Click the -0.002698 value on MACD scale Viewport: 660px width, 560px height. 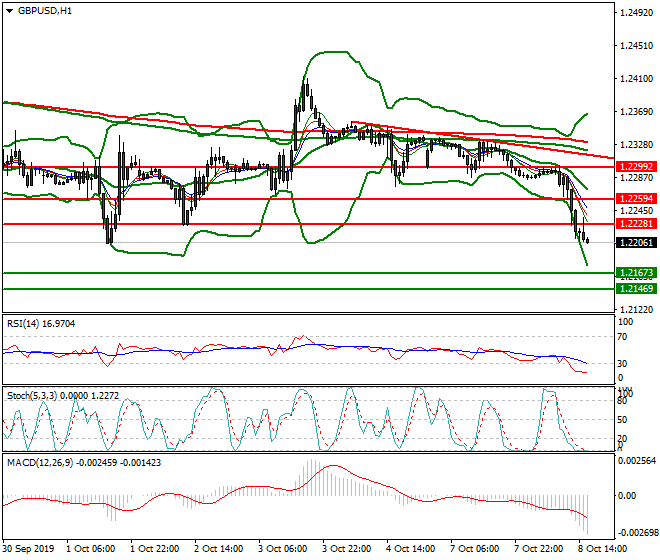(637, 534)
